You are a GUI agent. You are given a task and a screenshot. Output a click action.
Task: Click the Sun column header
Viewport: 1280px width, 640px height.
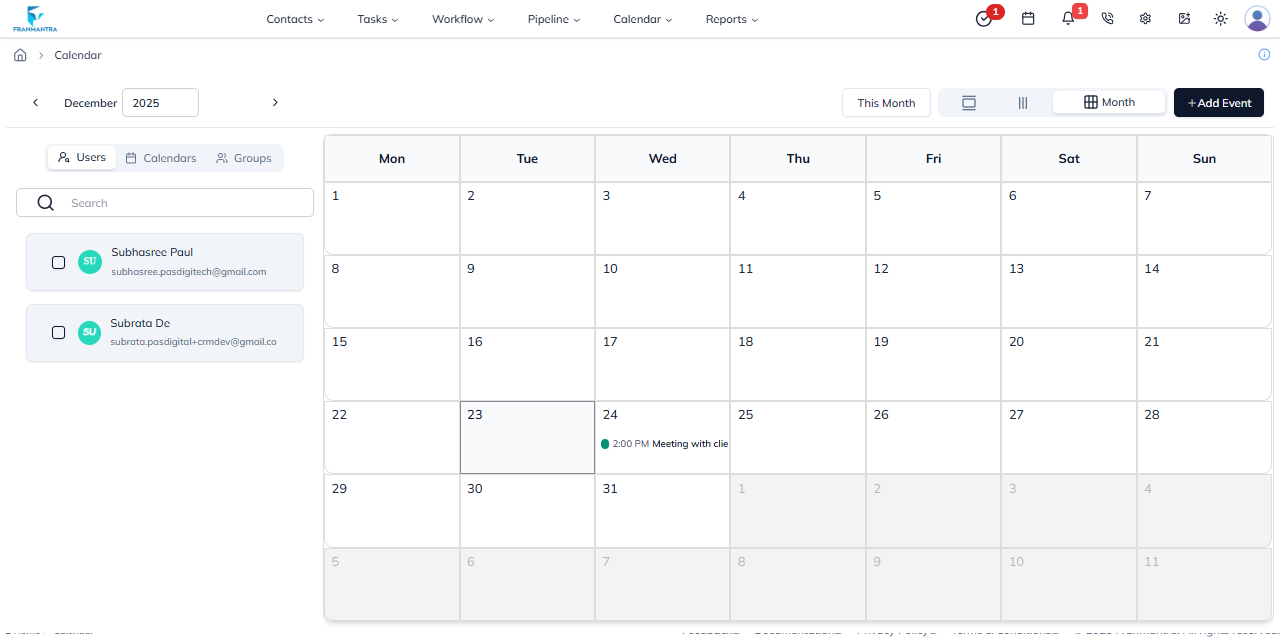pos(1204,158)
